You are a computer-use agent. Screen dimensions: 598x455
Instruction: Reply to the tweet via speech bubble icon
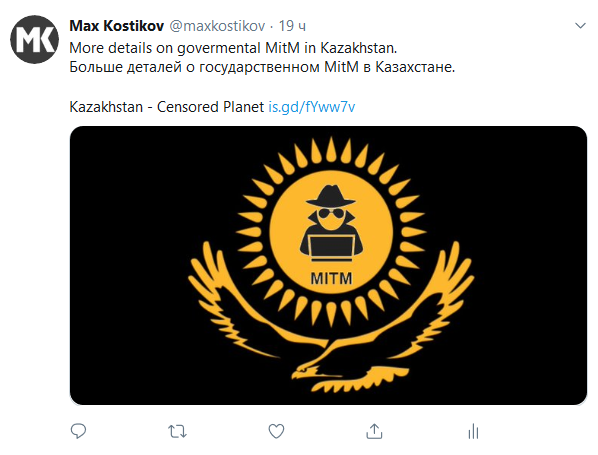pyautogui.click(x=79, y=431)
